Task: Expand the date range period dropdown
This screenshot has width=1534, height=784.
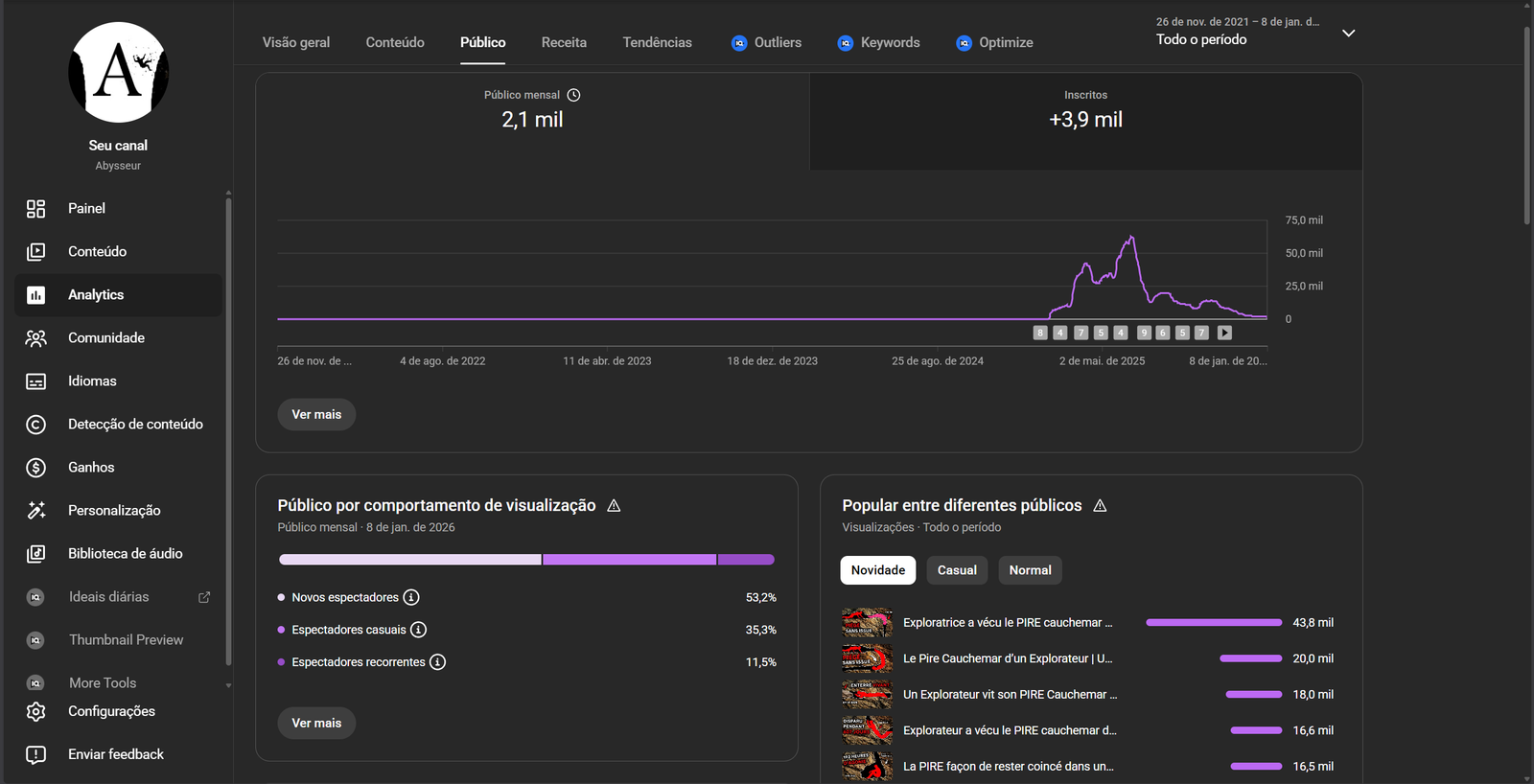Action: click(1348, 34)
